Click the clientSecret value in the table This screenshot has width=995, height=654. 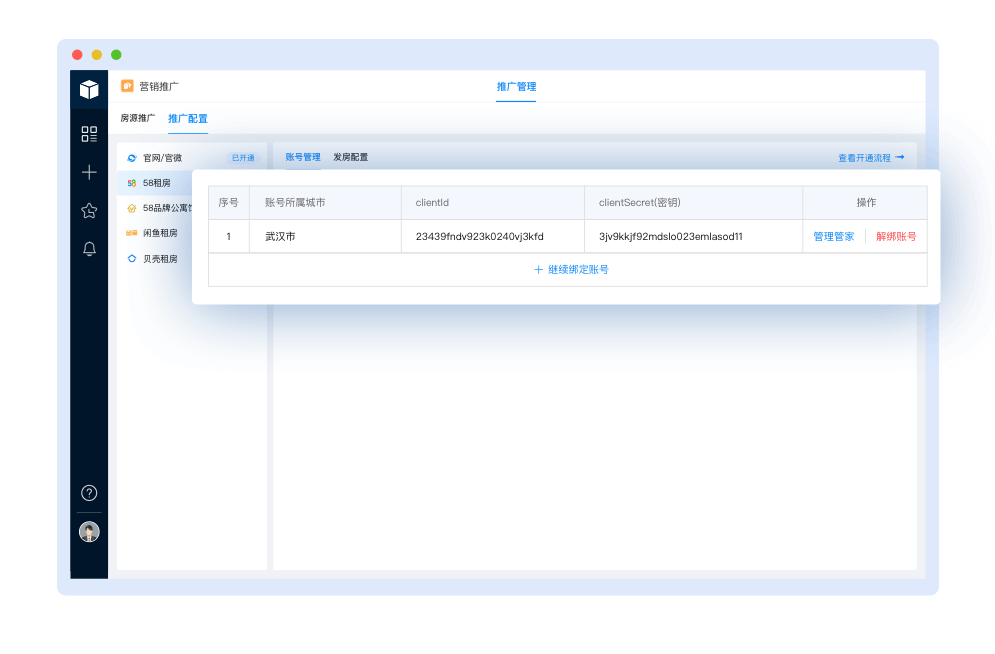[671, 237]
